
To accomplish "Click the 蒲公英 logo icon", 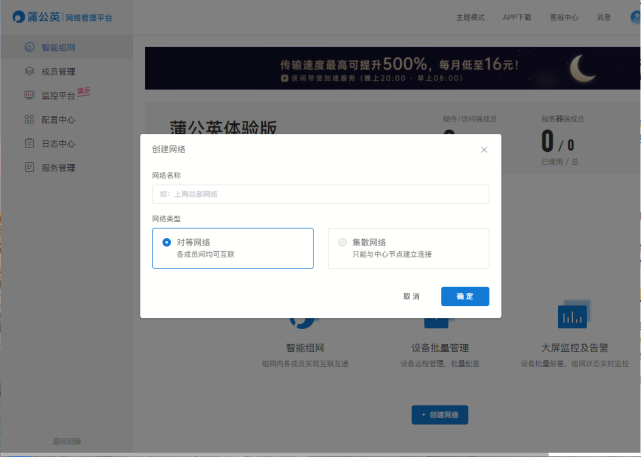I will [19, 17].
